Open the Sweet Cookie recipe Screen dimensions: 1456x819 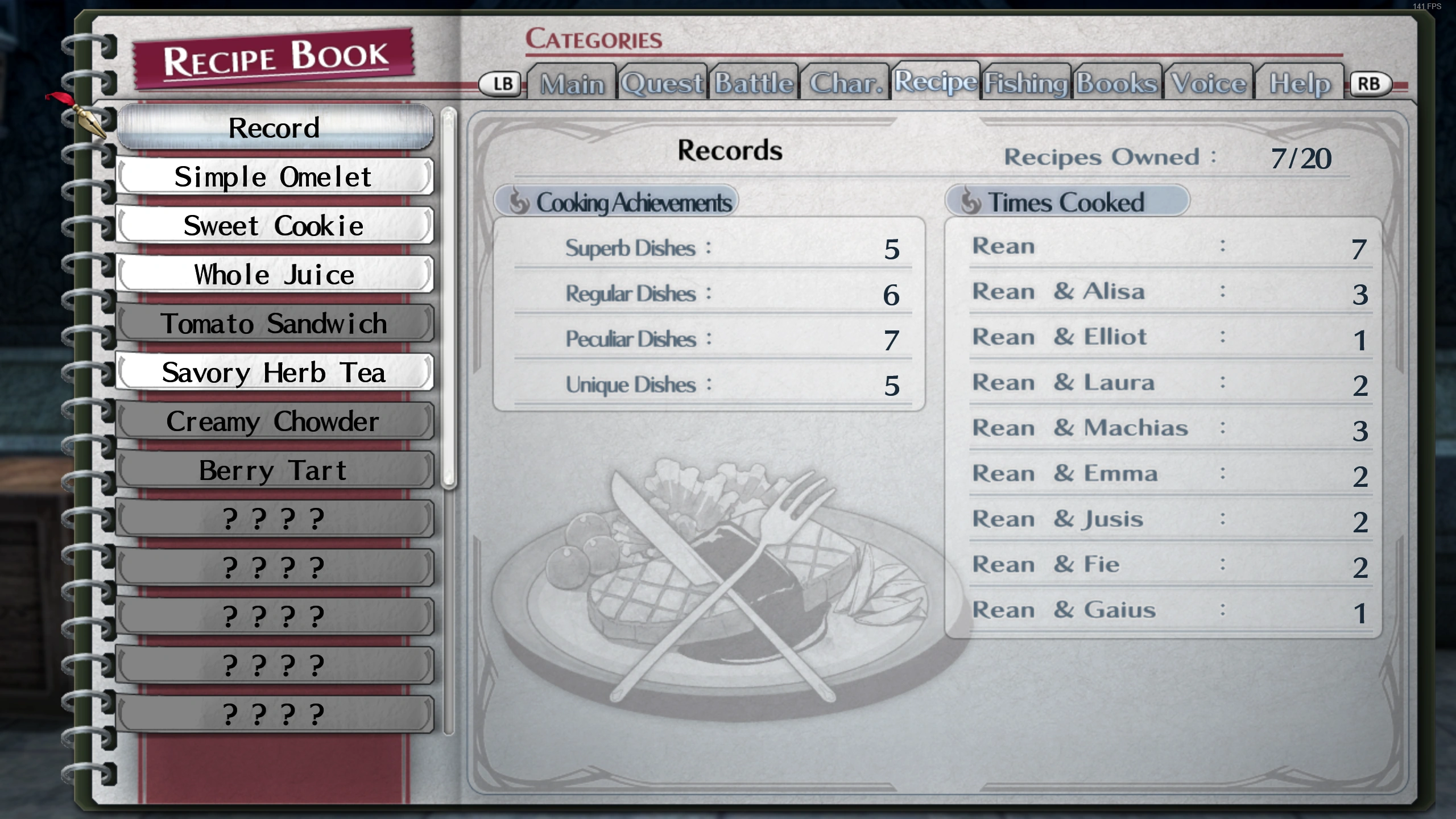click(x=274, y=226)
